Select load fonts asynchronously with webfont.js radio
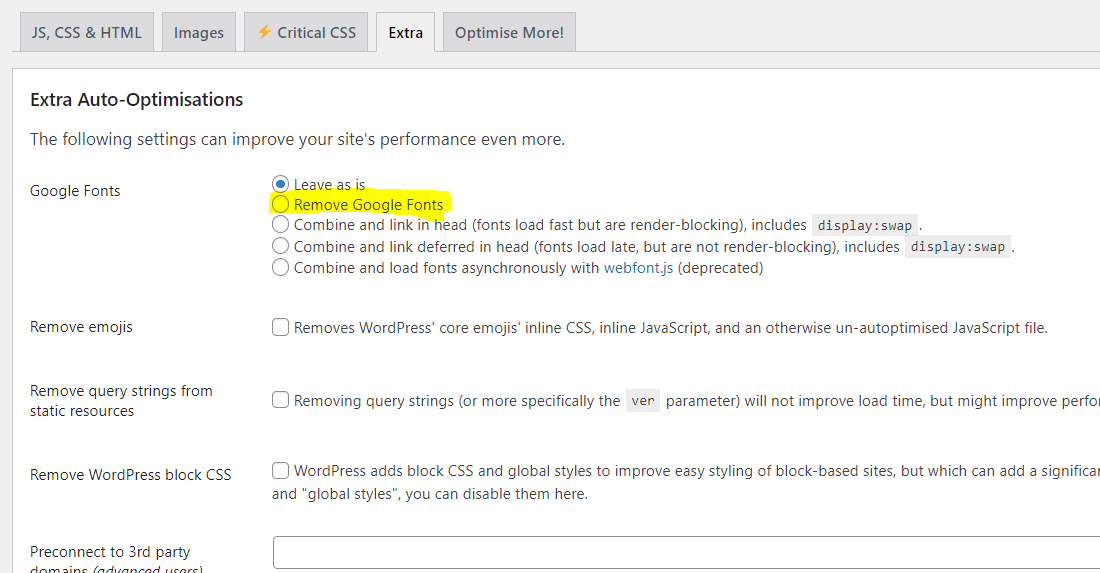The width and height of the screenshot is (1100, 573). click(x=281, y=267)
